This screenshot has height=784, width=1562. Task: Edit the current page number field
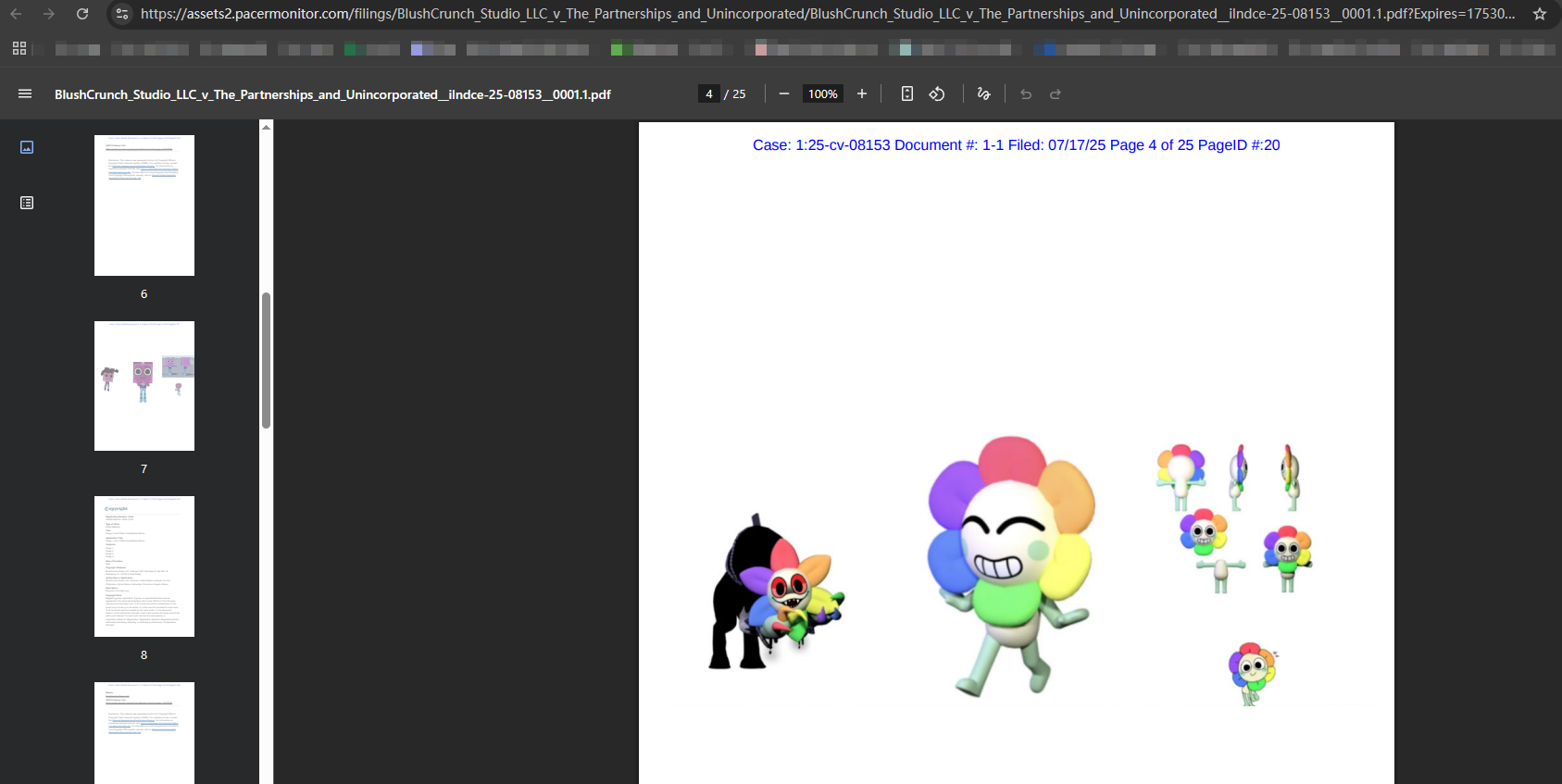[x=709, y=93]
